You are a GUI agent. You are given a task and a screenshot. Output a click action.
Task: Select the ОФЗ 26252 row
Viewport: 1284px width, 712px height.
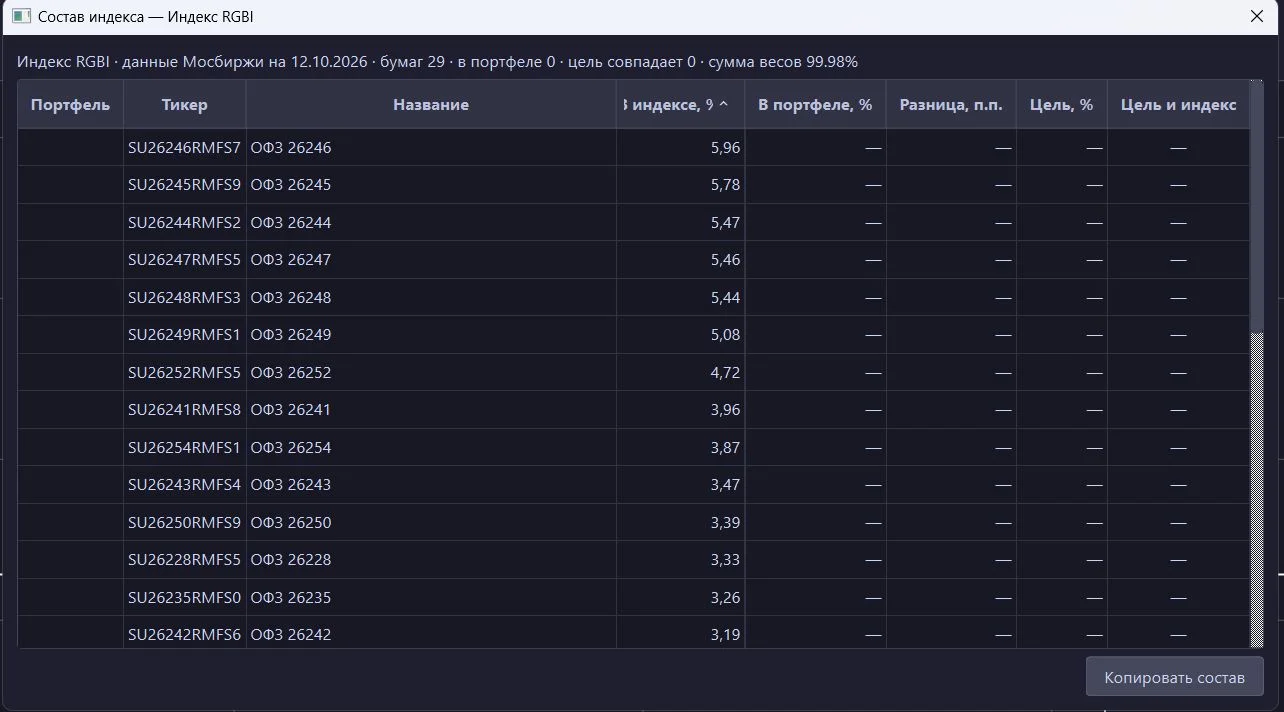pyautogui.click(x=634, y=373)
